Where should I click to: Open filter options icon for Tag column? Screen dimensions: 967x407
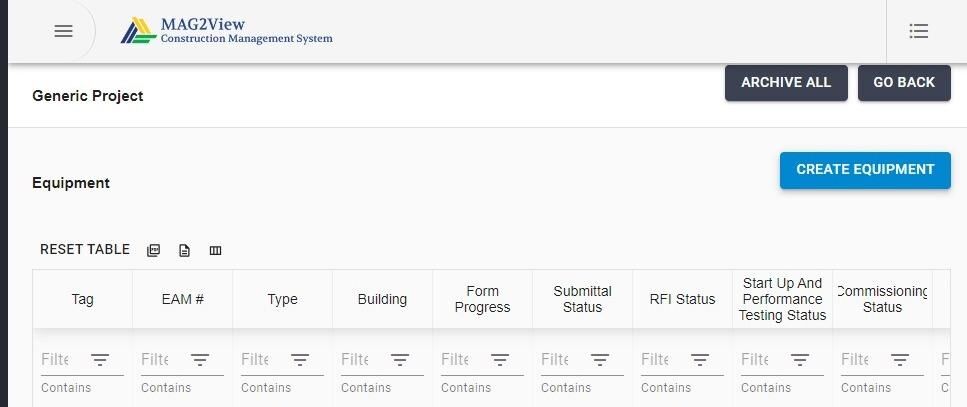pyautogui.click(x=101, y=360)
